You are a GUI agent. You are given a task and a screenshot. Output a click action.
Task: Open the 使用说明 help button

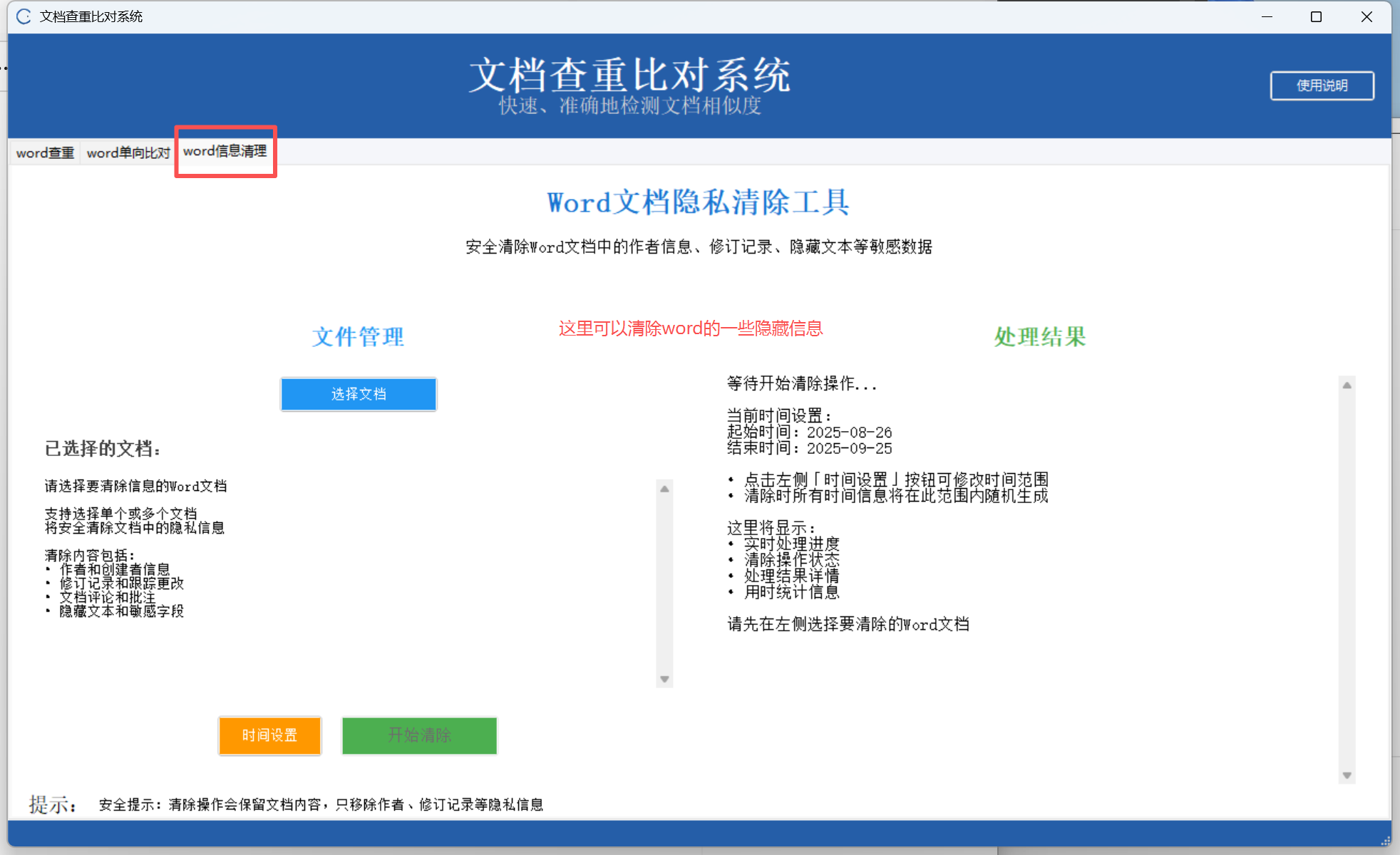point(1322,85)
